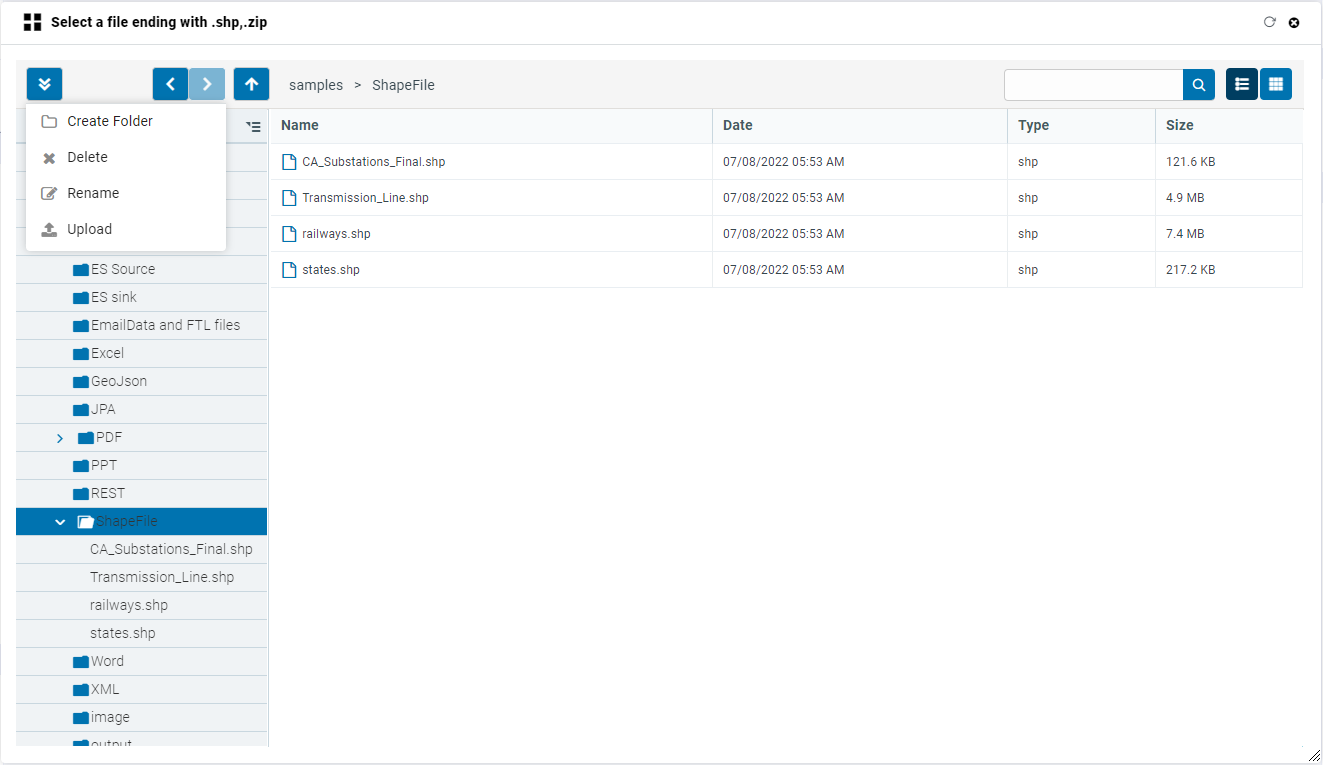
Task: Click the refresh icon in title bar
Action: 1270,22
